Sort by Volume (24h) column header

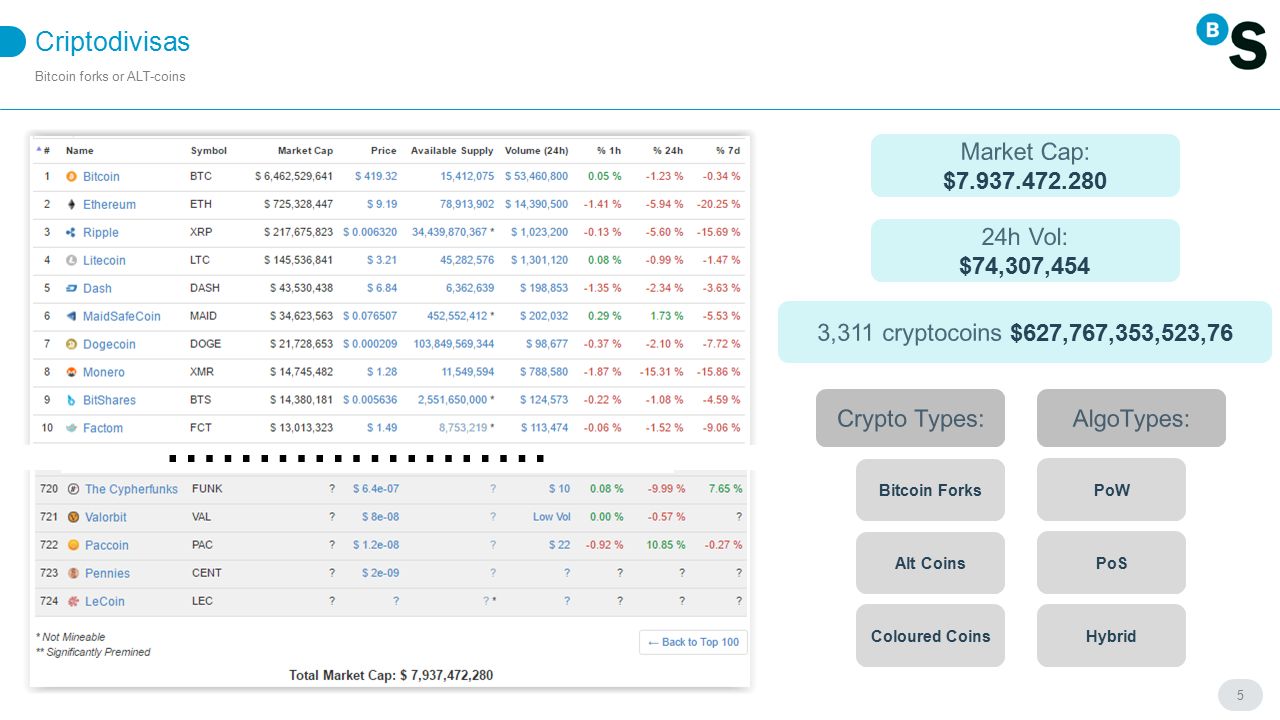coord(536,150)
